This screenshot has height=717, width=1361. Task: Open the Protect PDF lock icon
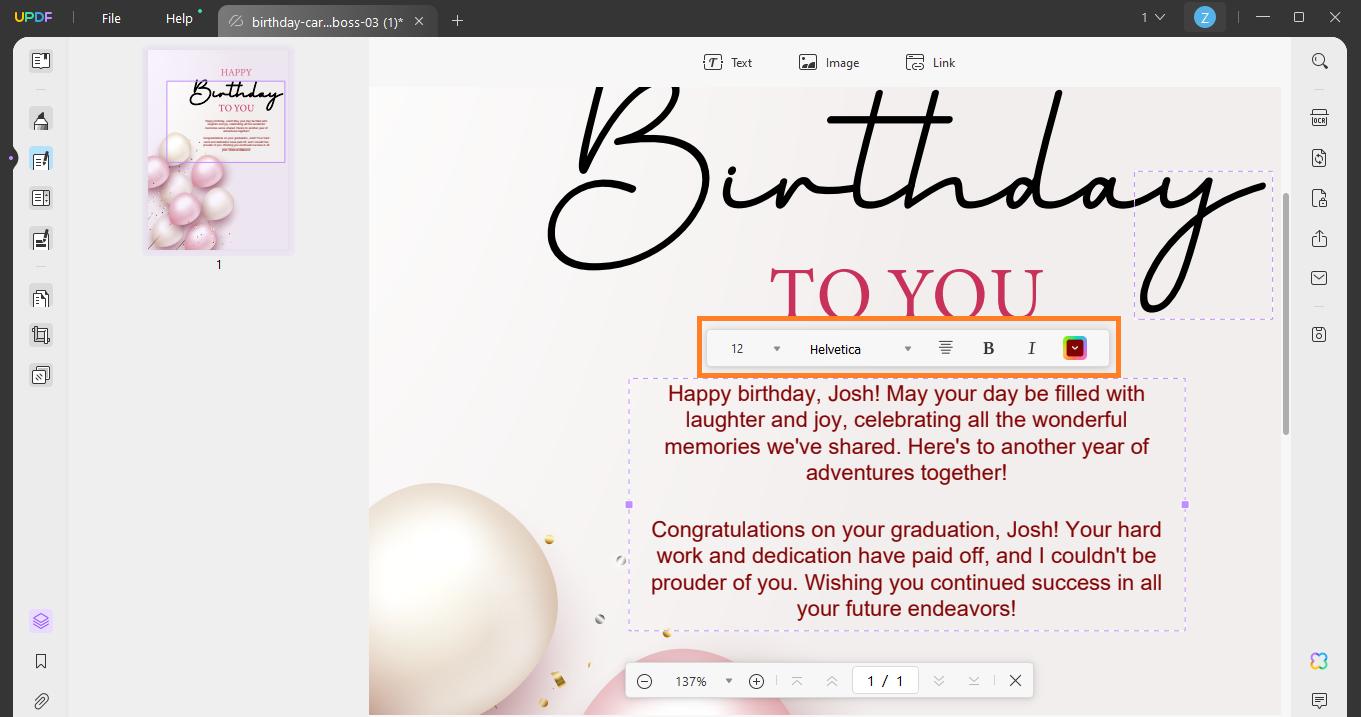pyautogui.click(x=1320, y=198)
